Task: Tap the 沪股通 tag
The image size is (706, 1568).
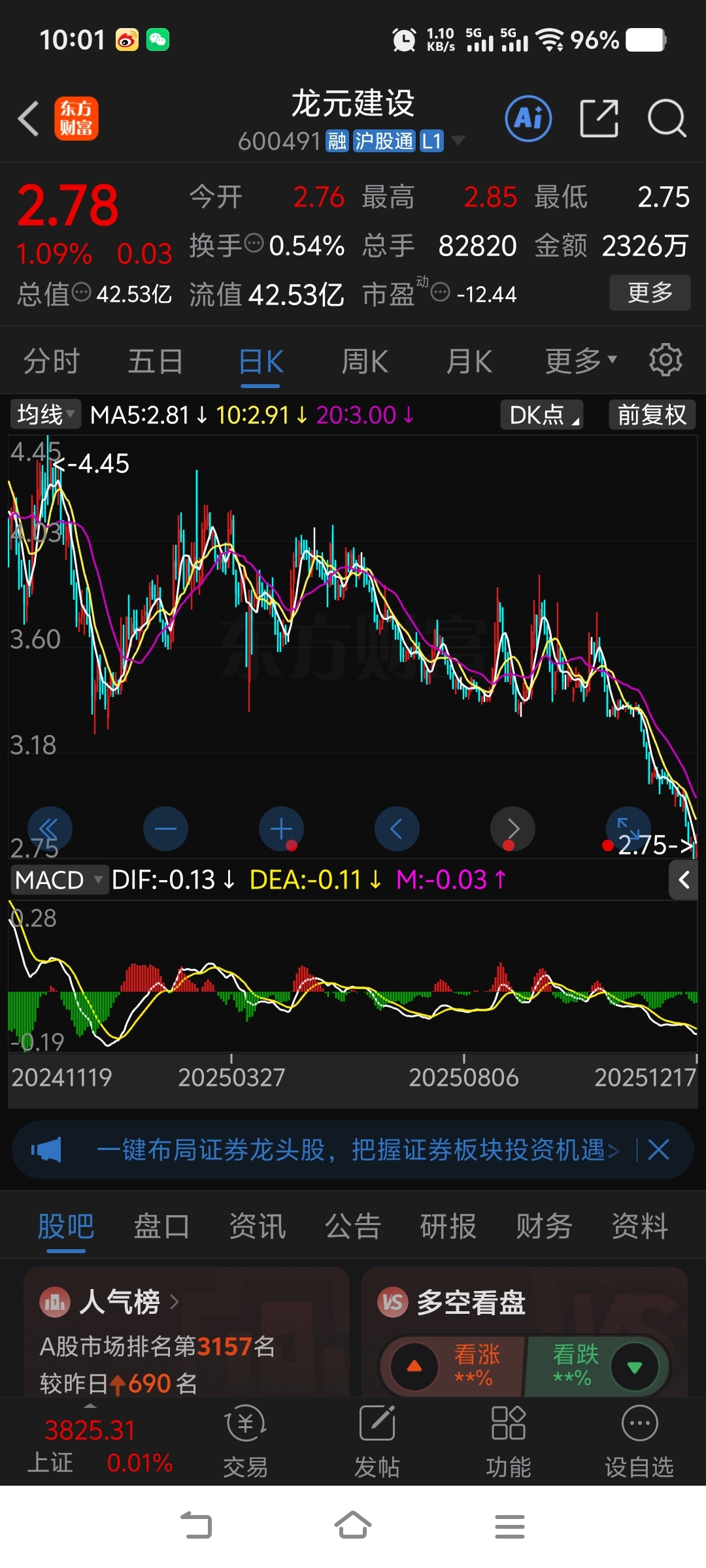Action: pyautogui.click(x=384, y=140)
